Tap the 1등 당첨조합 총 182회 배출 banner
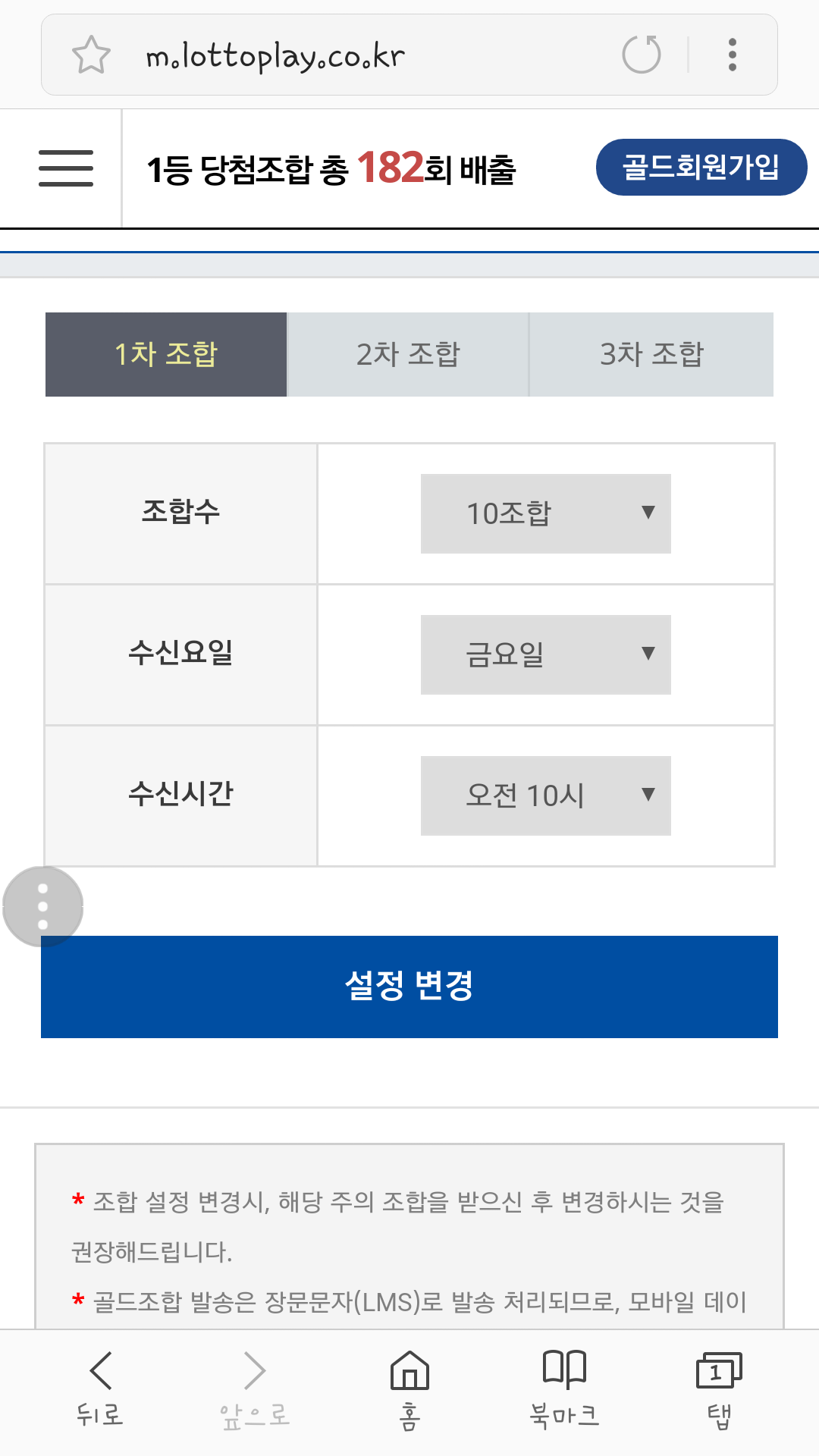 pyautogui.click(x=331, y=168)
